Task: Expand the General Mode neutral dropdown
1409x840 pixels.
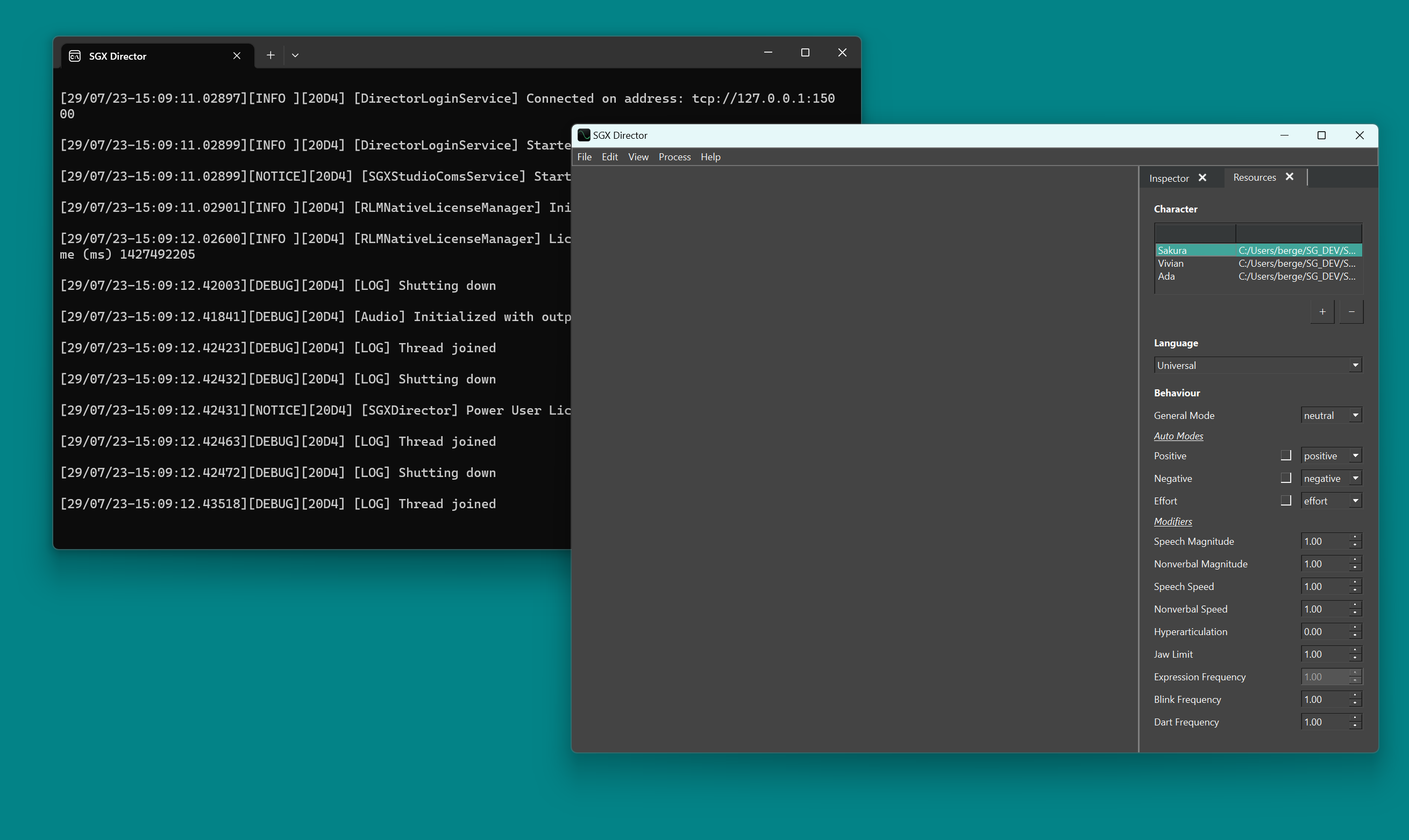Action: (1331, 416)
